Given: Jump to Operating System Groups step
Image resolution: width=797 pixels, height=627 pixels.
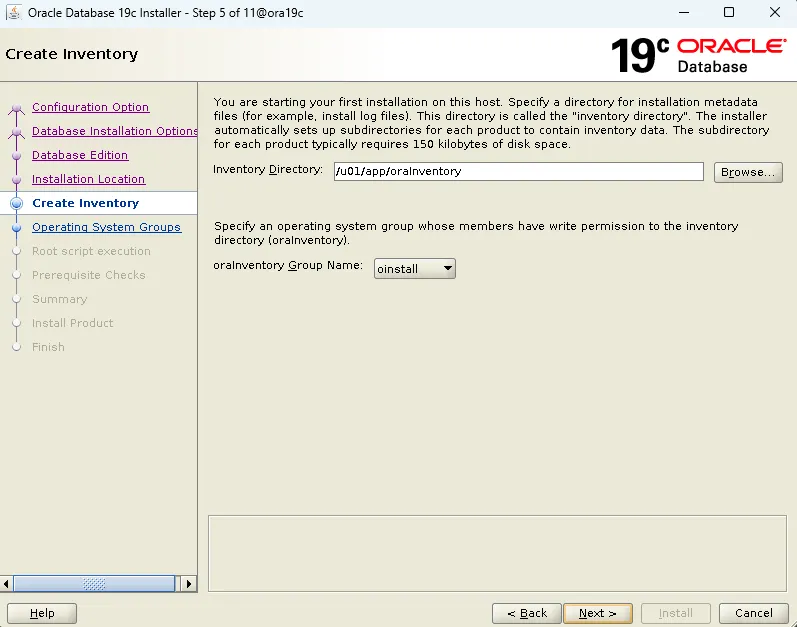Looking at the screenshot, I should (x=106, y=227).
